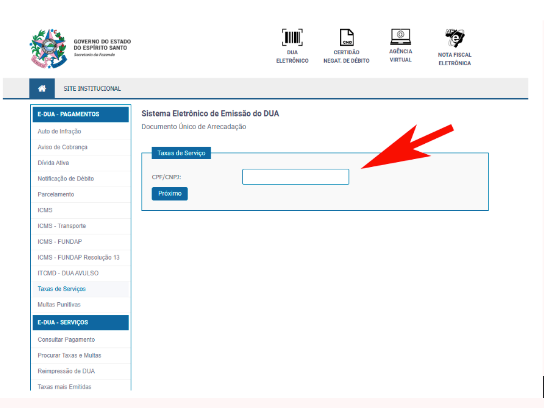Select Reimpressão de DUA sidebar link
This screenshot has width=544, height=408.
[x=66, y=371]
